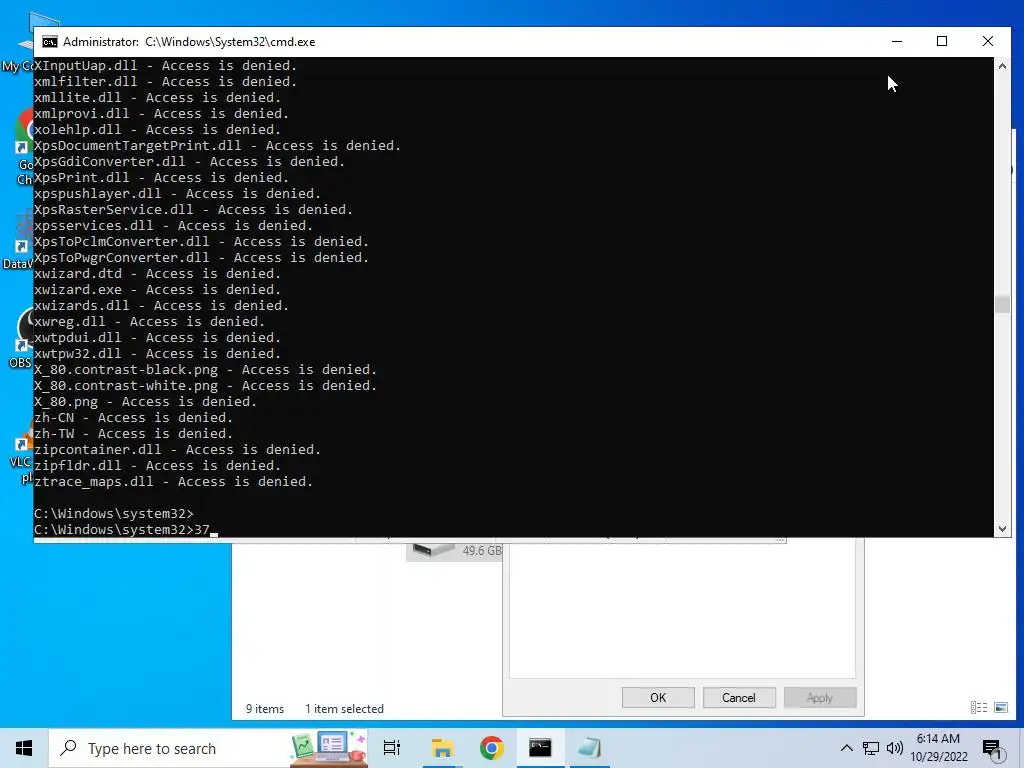This screenshot has height=768, width=1024.
Task: Click '1 item selected' status text
Action: [344, 709]
